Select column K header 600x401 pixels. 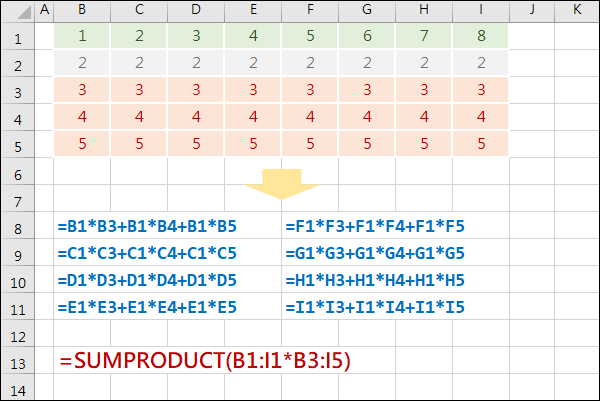(577, 10)
